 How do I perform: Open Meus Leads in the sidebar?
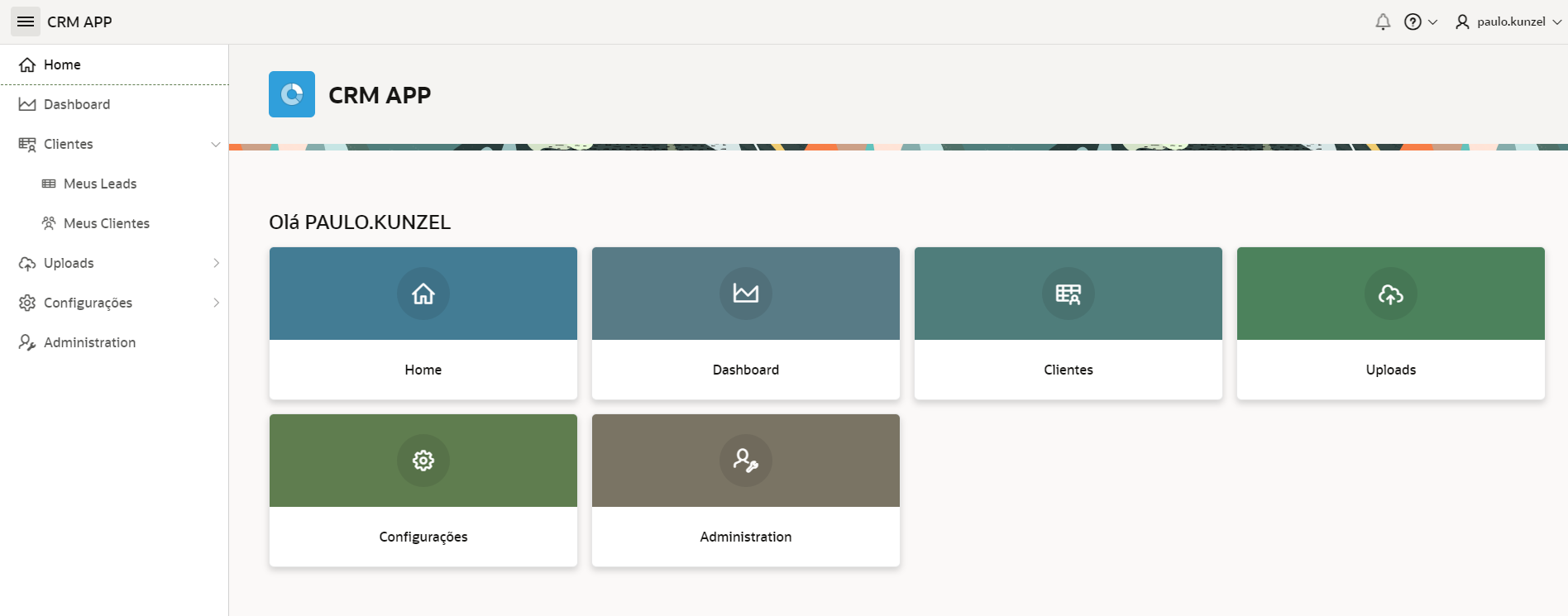[100, 184]
